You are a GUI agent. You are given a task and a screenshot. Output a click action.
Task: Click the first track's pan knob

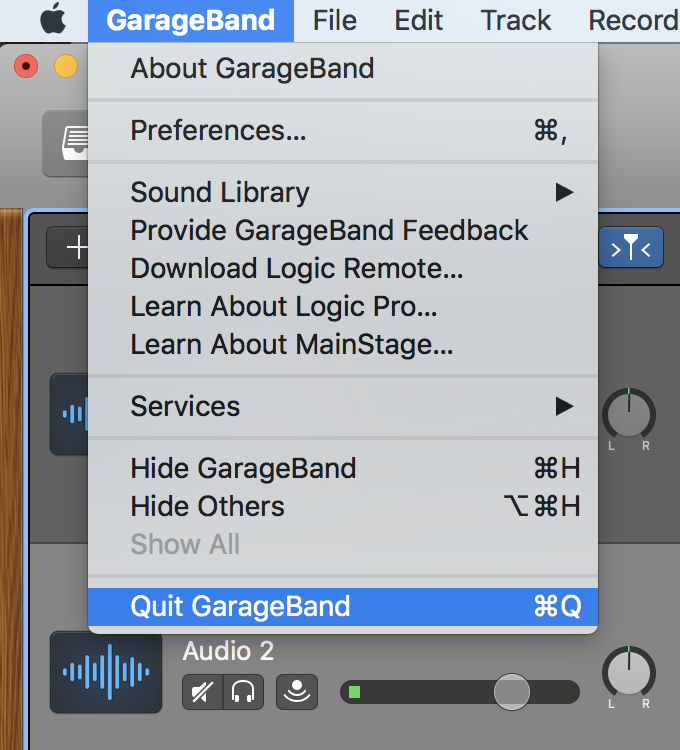629,414
